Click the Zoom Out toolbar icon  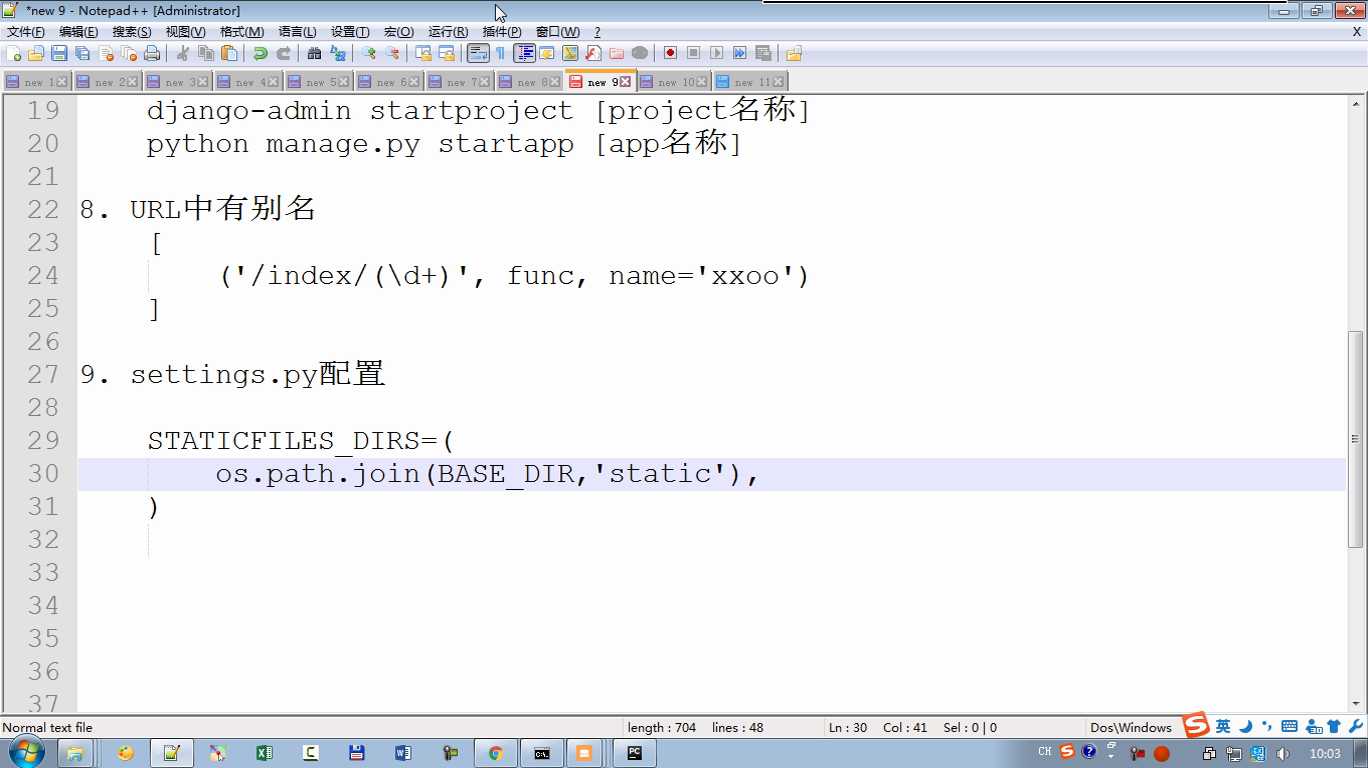coord(392,53)
